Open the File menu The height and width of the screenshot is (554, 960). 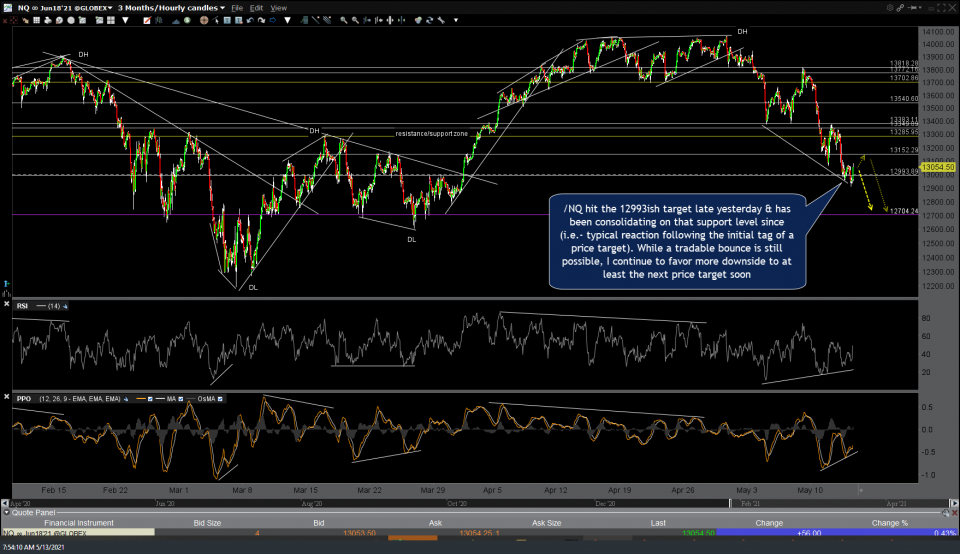(x=237, y=8)
